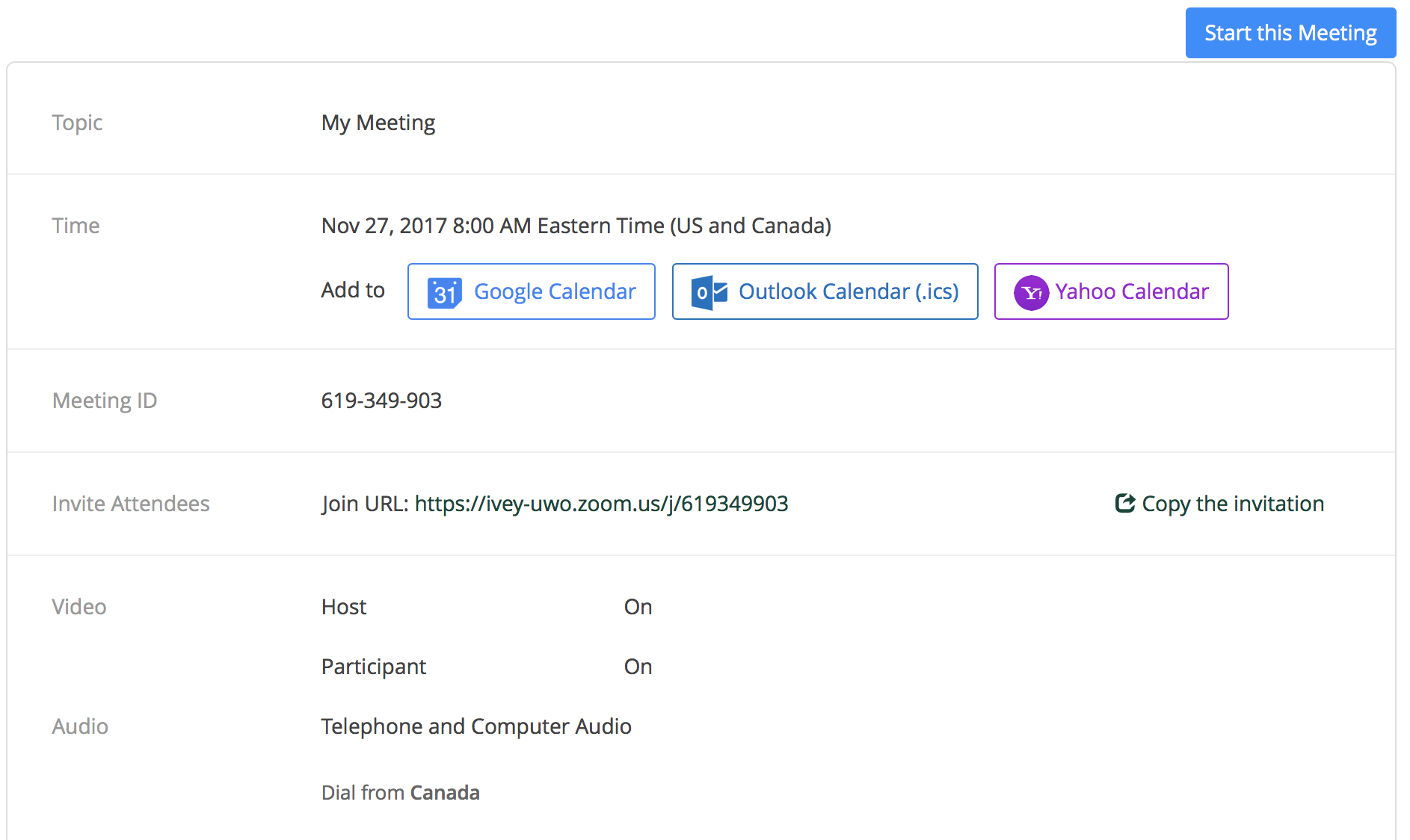
Task: Toggle the Host video setting
Action: (x=638, y=606)
